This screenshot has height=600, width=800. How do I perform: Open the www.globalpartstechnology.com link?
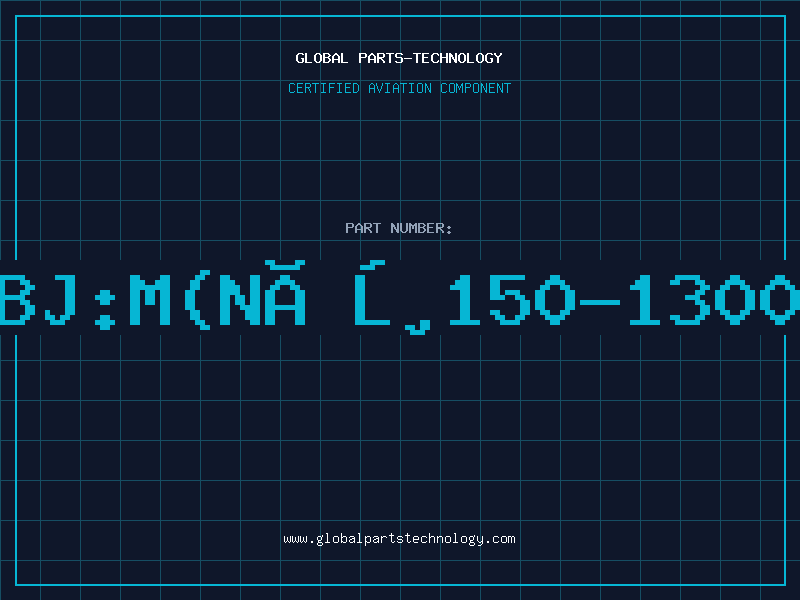click(x=399, y=539)
